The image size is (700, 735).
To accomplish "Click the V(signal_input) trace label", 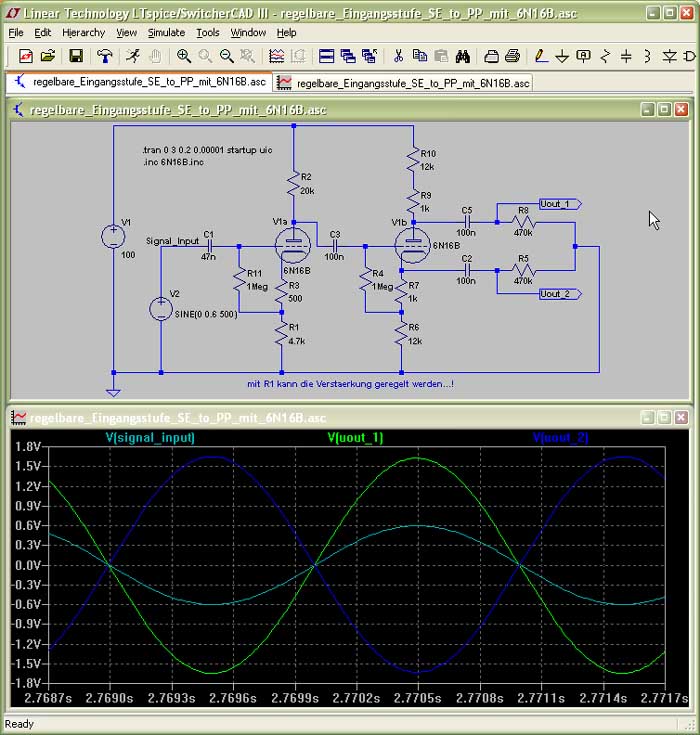I will coord(150,437).
